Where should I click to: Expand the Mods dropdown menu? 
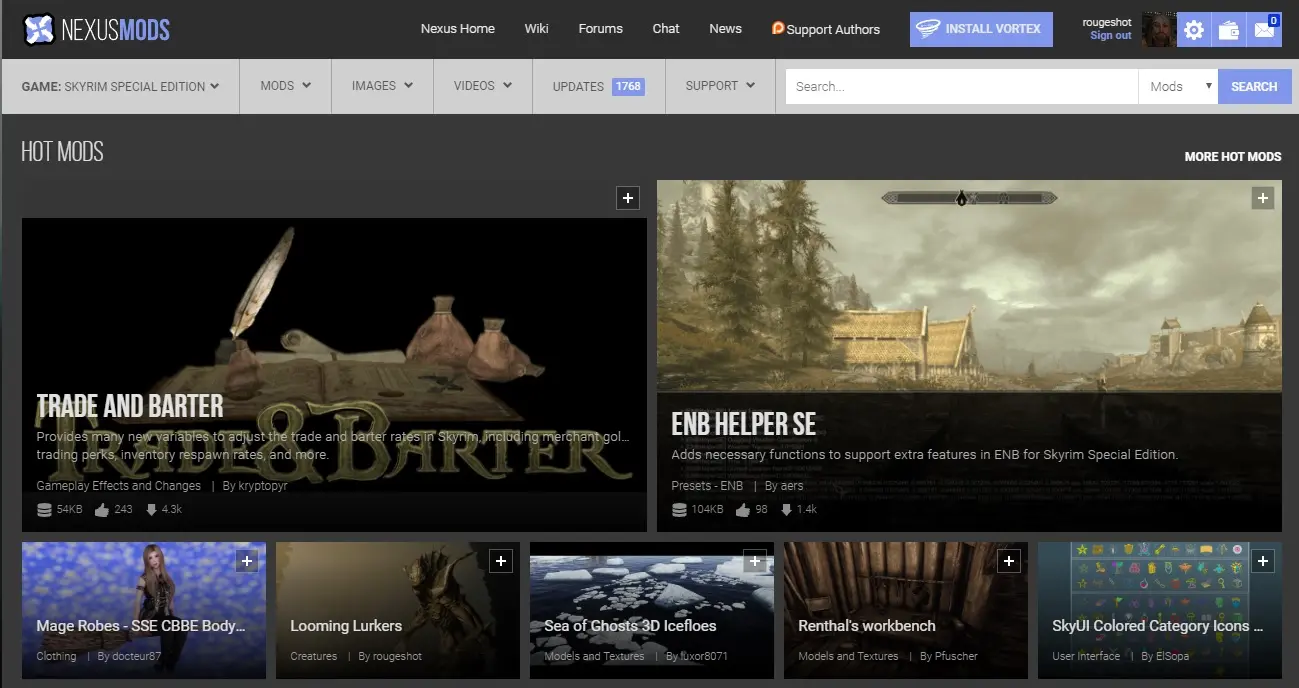coord(285,86)
